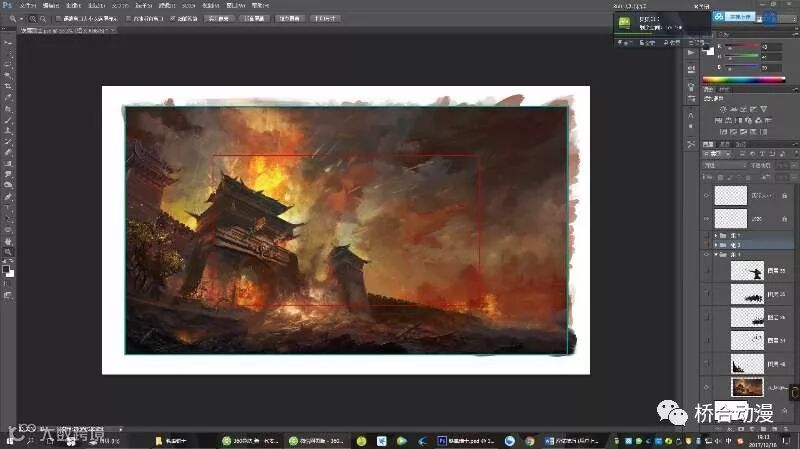Hide the burning-city image layer via its eye
The width and height of the screenshot is (800, 449).
coord(707,387)
